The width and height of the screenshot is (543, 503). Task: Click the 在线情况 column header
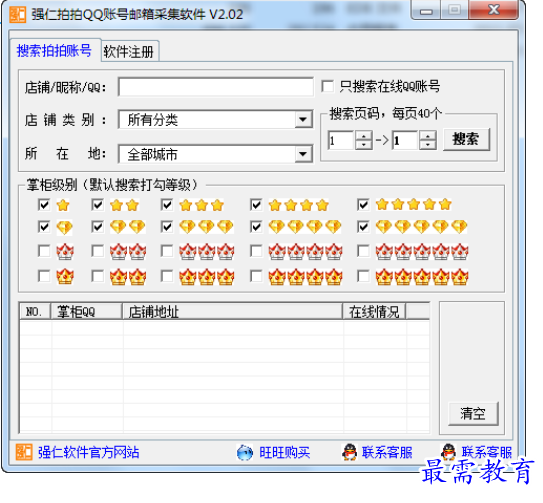click(x=374, y=312)
